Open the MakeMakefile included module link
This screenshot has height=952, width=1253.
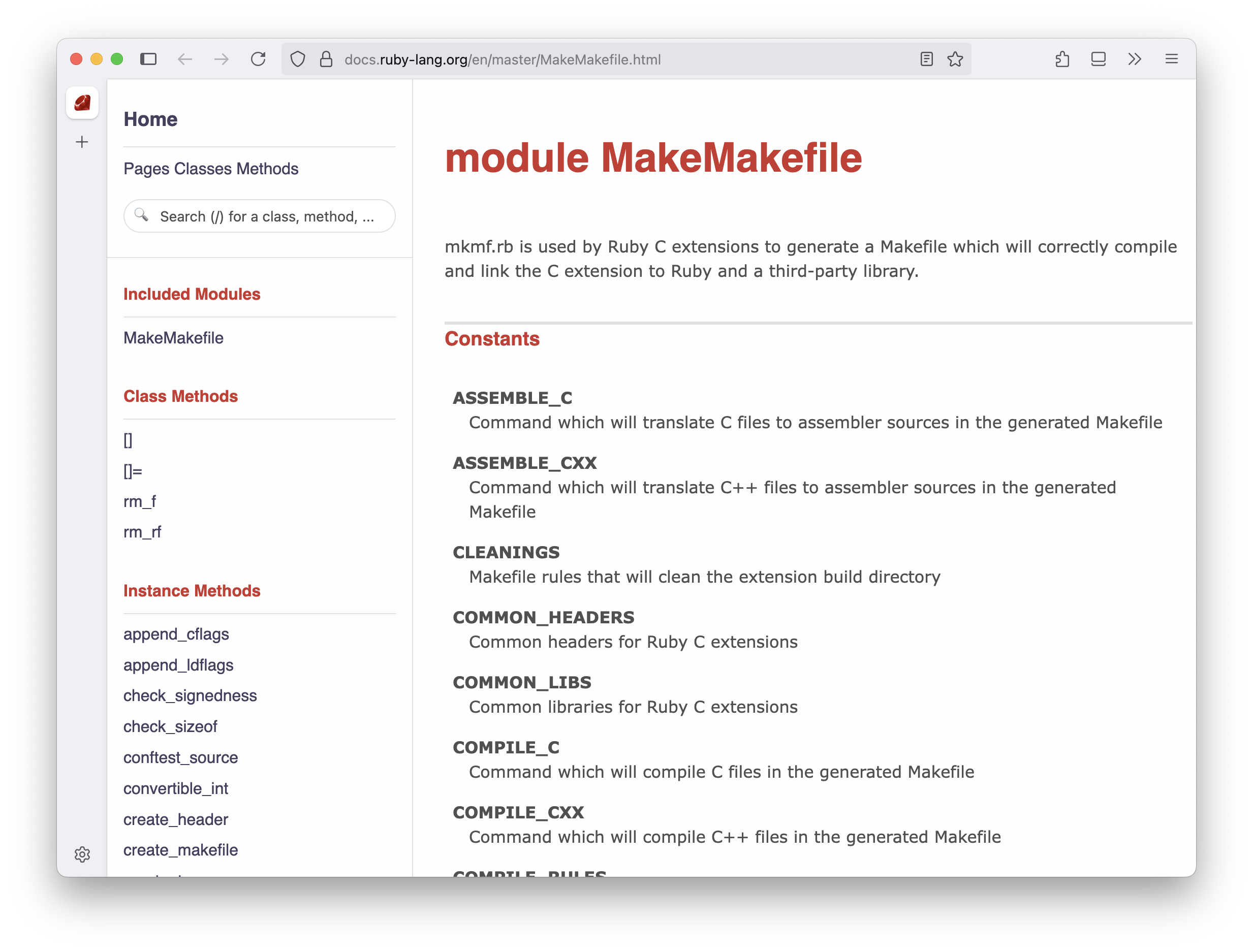coord(173,337)
